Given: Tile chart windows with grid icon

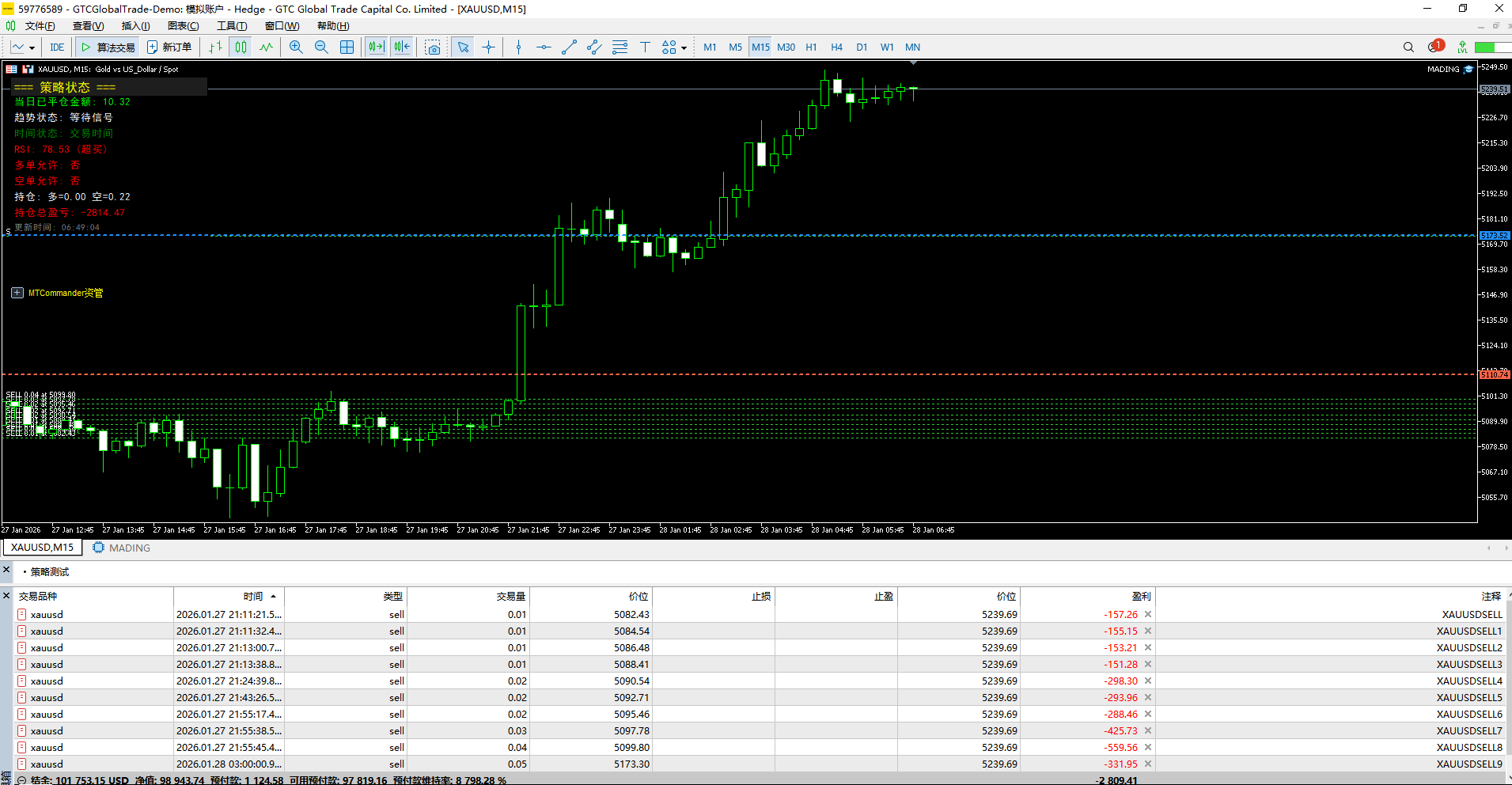Looking at the screenshot, I should [x=347, y=47].
